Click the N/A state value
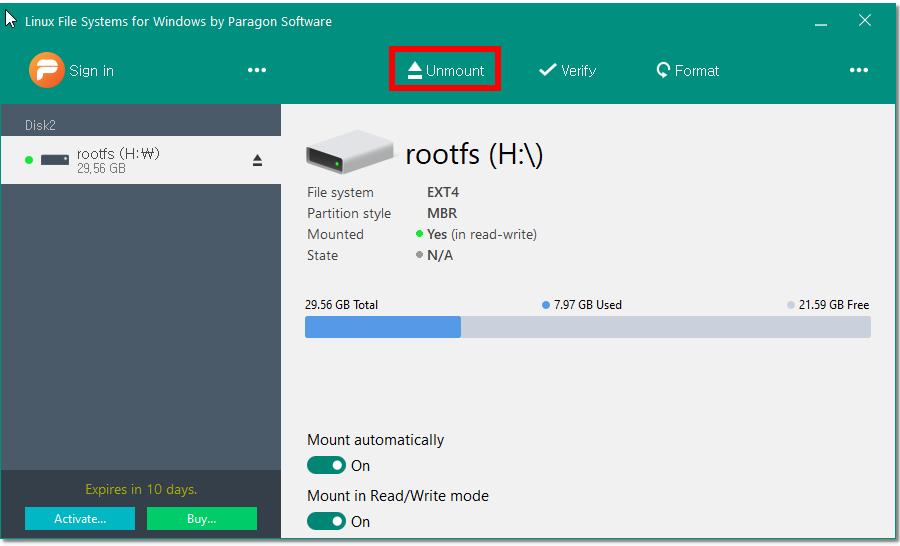The image size is (900, 546). 440,255
